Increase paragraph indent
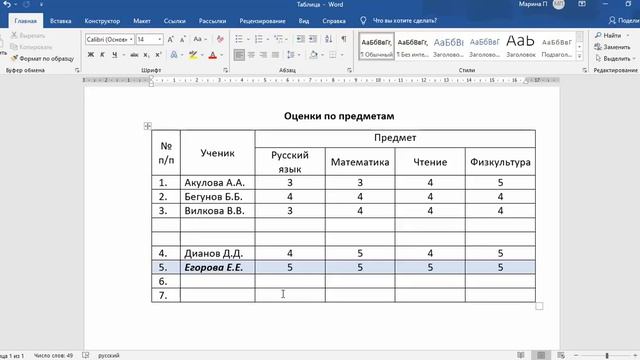 coord(313,39)
